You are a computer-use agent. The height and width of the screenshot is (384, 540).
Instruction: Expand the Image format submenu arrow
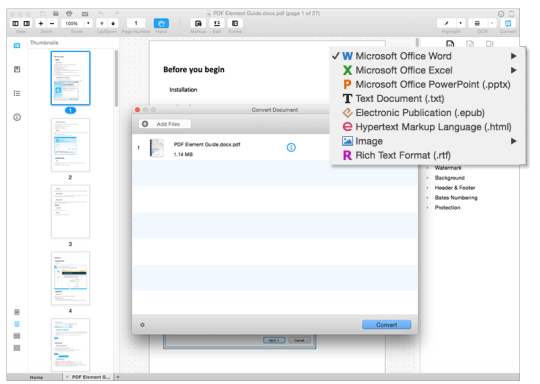pyautogui.click(x=513, y=141)
